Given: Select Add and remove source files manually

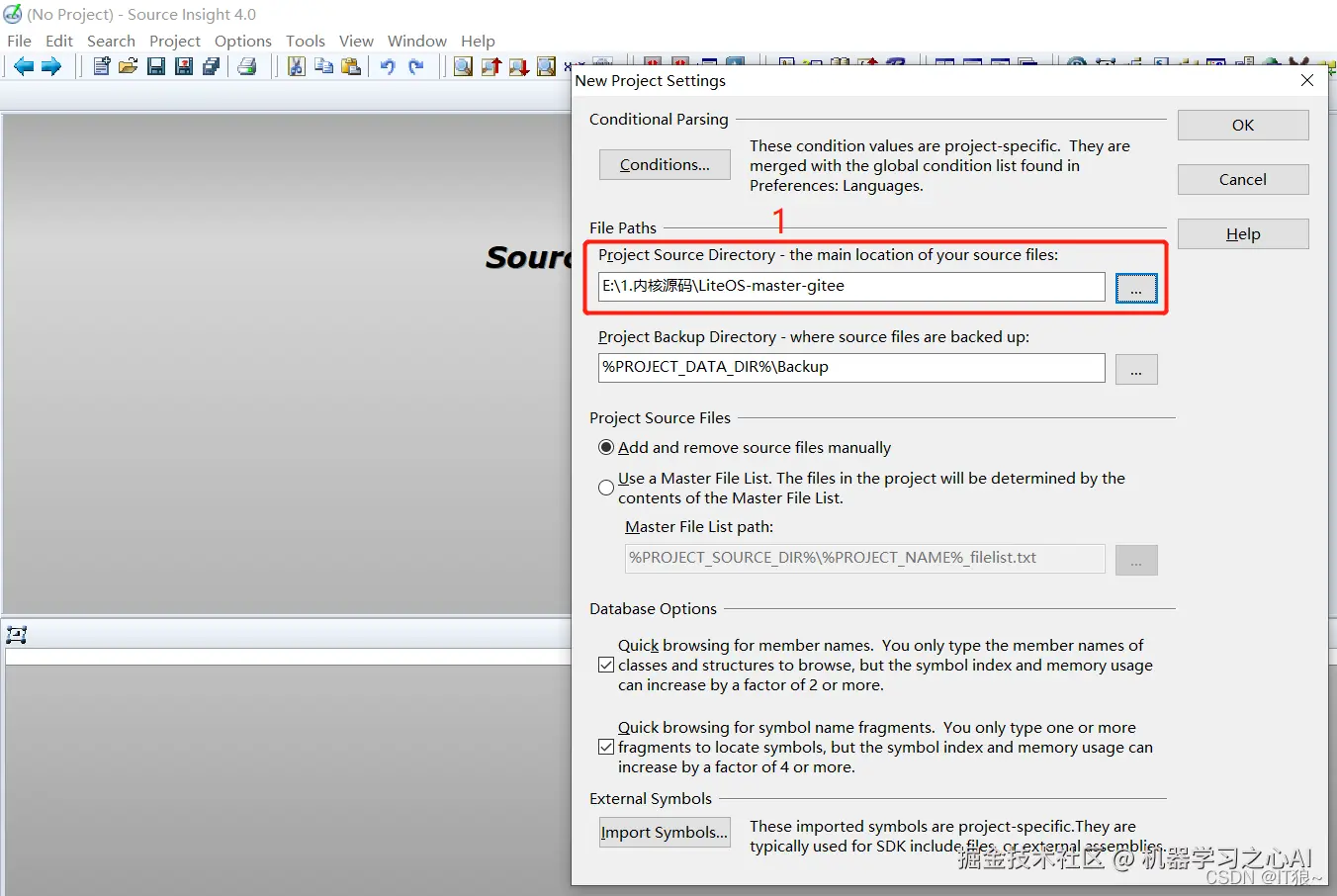Looking at the screenshot, I should pyautogui.click(x=606, y=447).
